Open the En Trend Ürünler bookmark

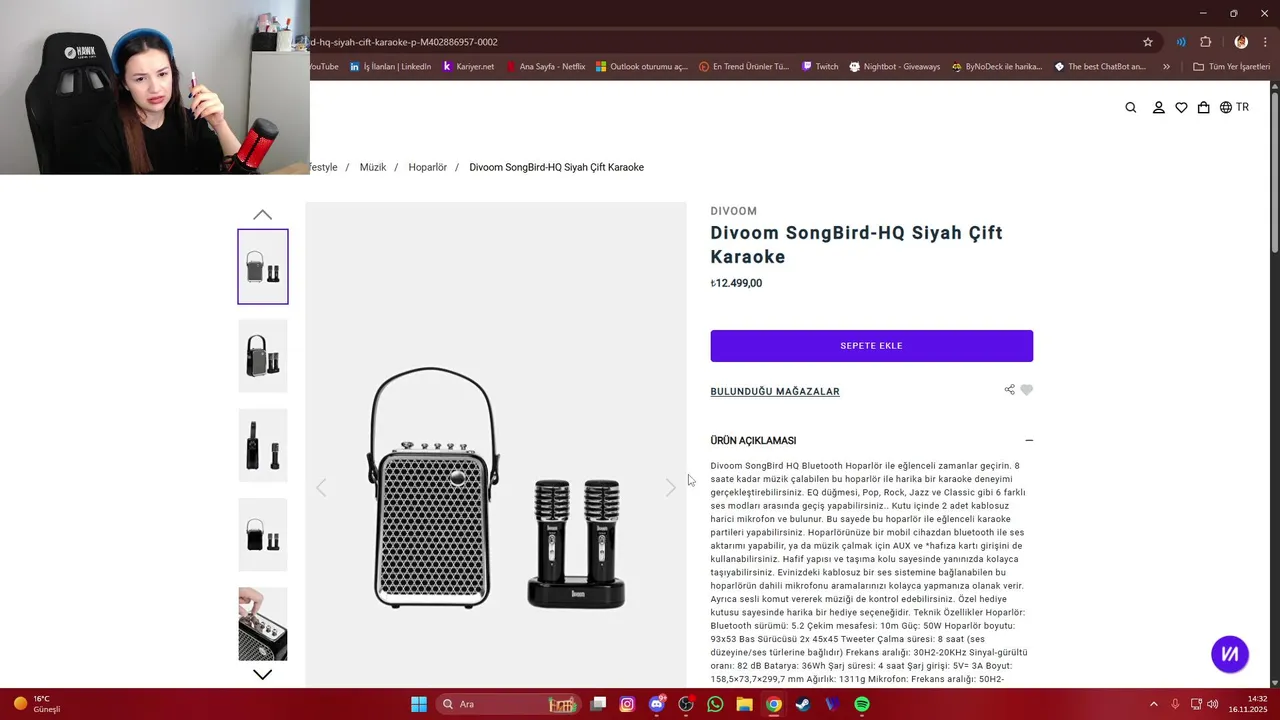point(744,67)
